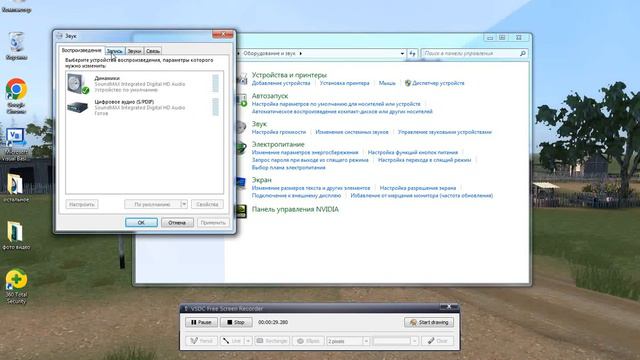Select the 360 Total Security desktop icon
Viewport: 640px width, 360px height.
16,287
